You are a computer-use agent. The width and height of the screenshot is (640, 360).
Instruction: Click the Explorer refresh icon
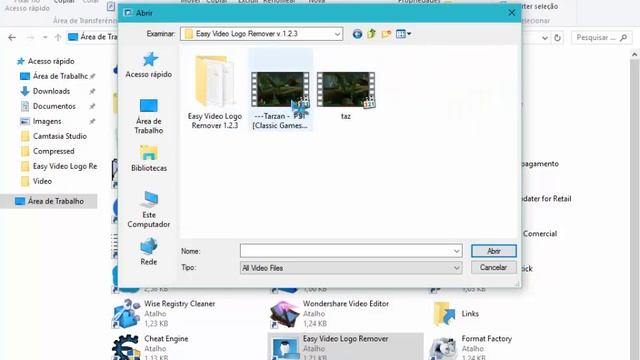click(x=557, y=38)
